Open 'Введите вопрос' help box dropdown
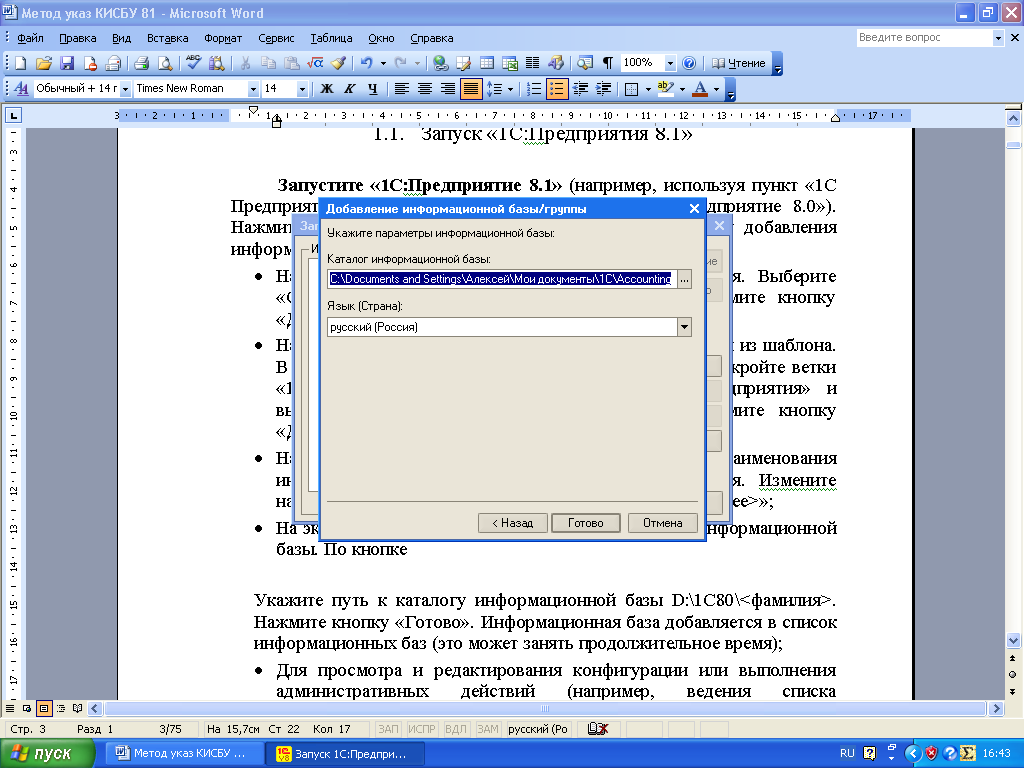Screen dimensions: 1024x768 coord(998,38)
